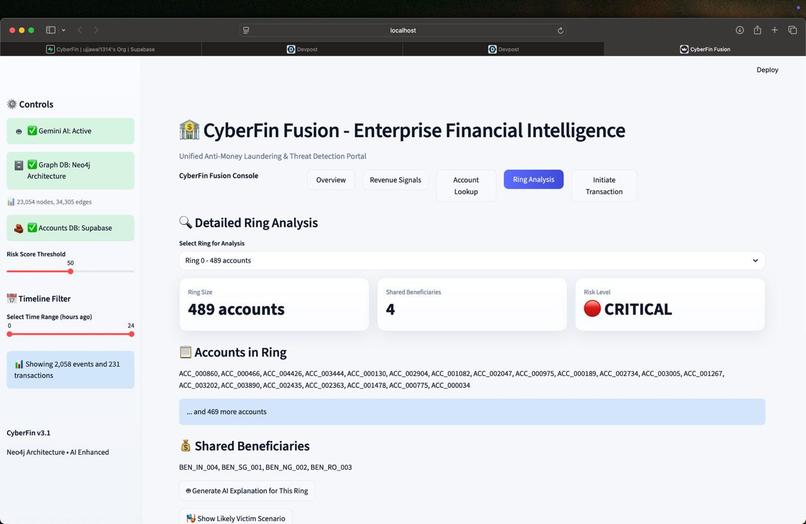Viewport: 806px width, 524px height.
Task: Click the Ring Size 489 accounts card
Action: coord(274,304)
